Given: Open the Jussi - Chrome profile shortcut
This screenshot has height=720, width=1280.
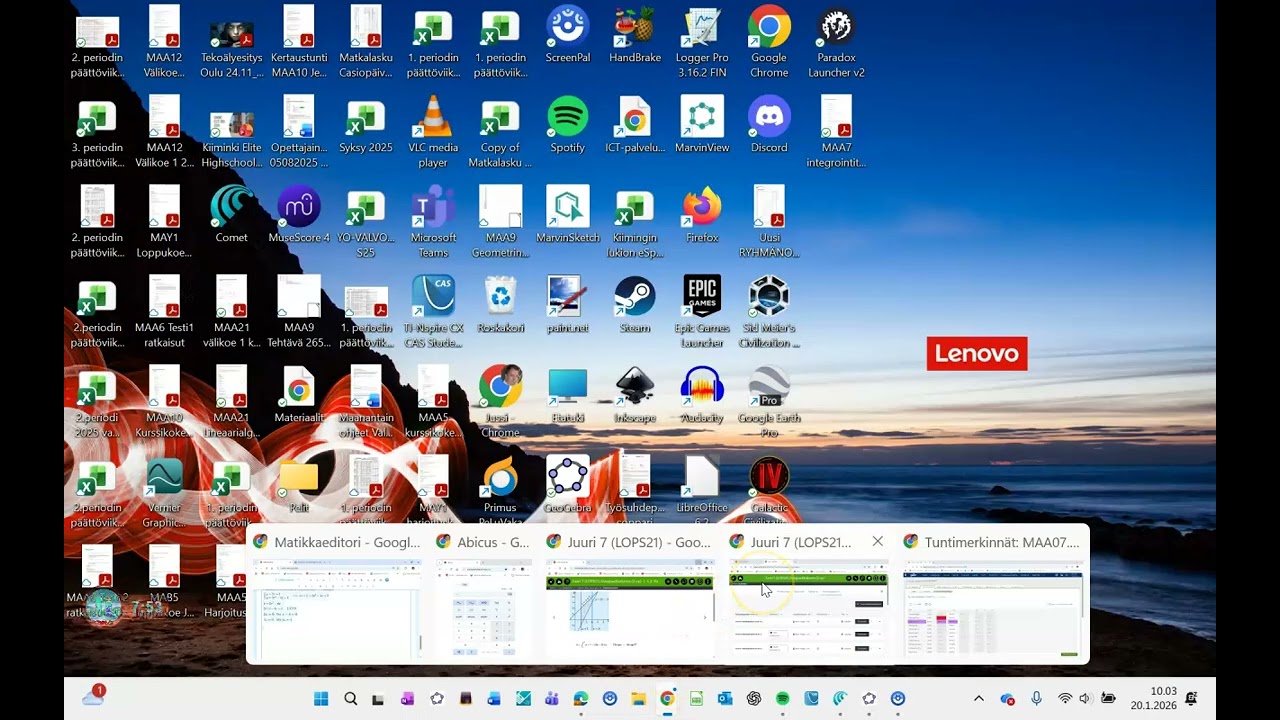Looking at the screenshot, I should click(x=500, y=402).
